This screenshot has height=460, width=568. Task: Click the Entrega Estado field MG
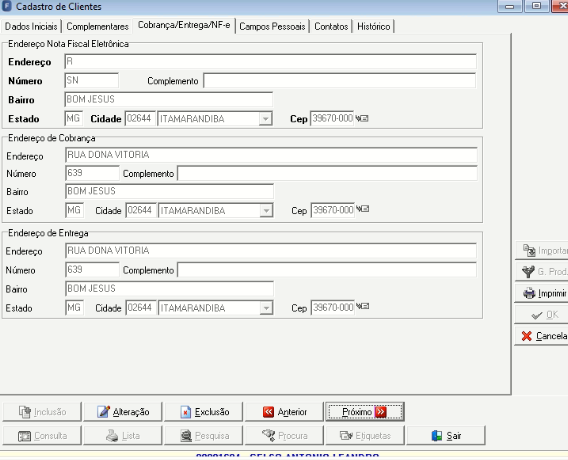(75, 308)
